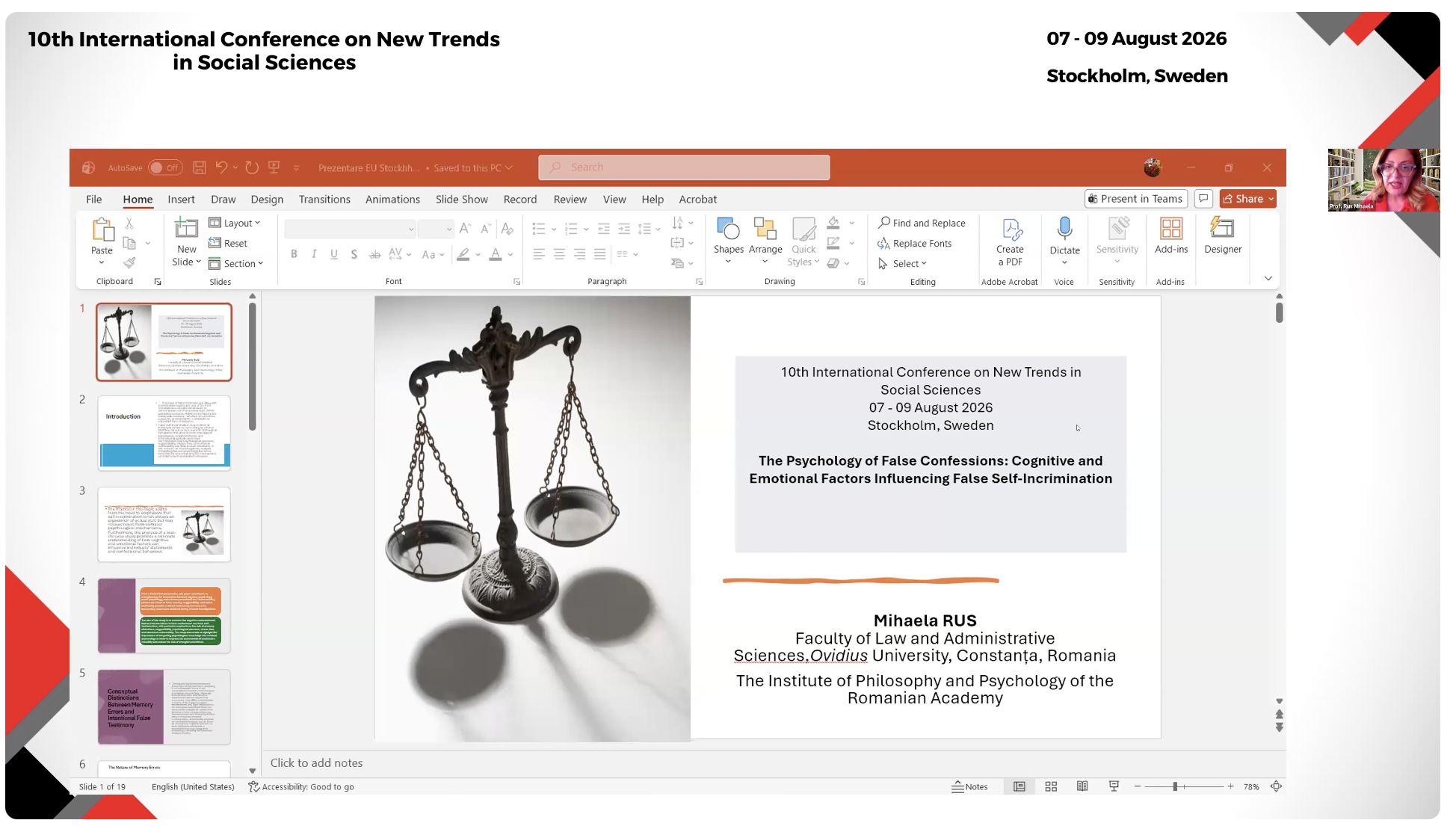
Task: Open the Designer pane
Action: (x=1223, y=235)
